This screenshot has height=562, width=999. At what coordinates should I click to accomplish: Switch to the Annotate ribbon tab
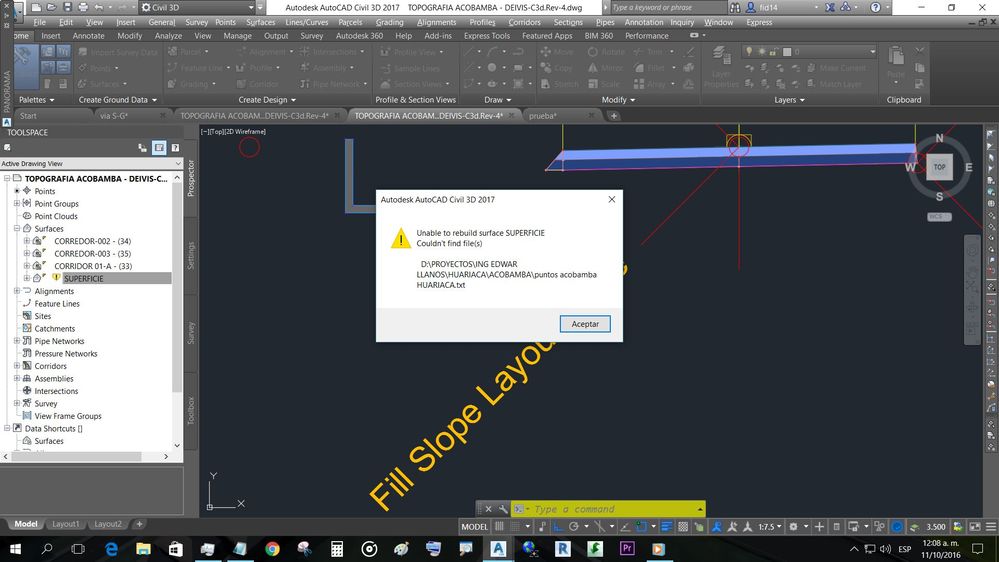pyautogui.click(x=89, y=36)
